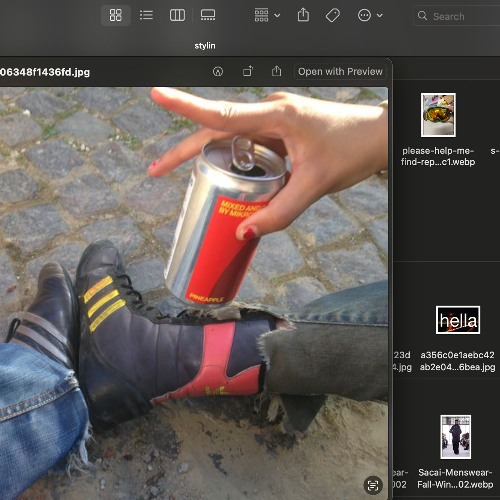The width and height of the screenshot is (500, 500).
Task: Click the search magnifier icon
Action: (x=422, y=16)
